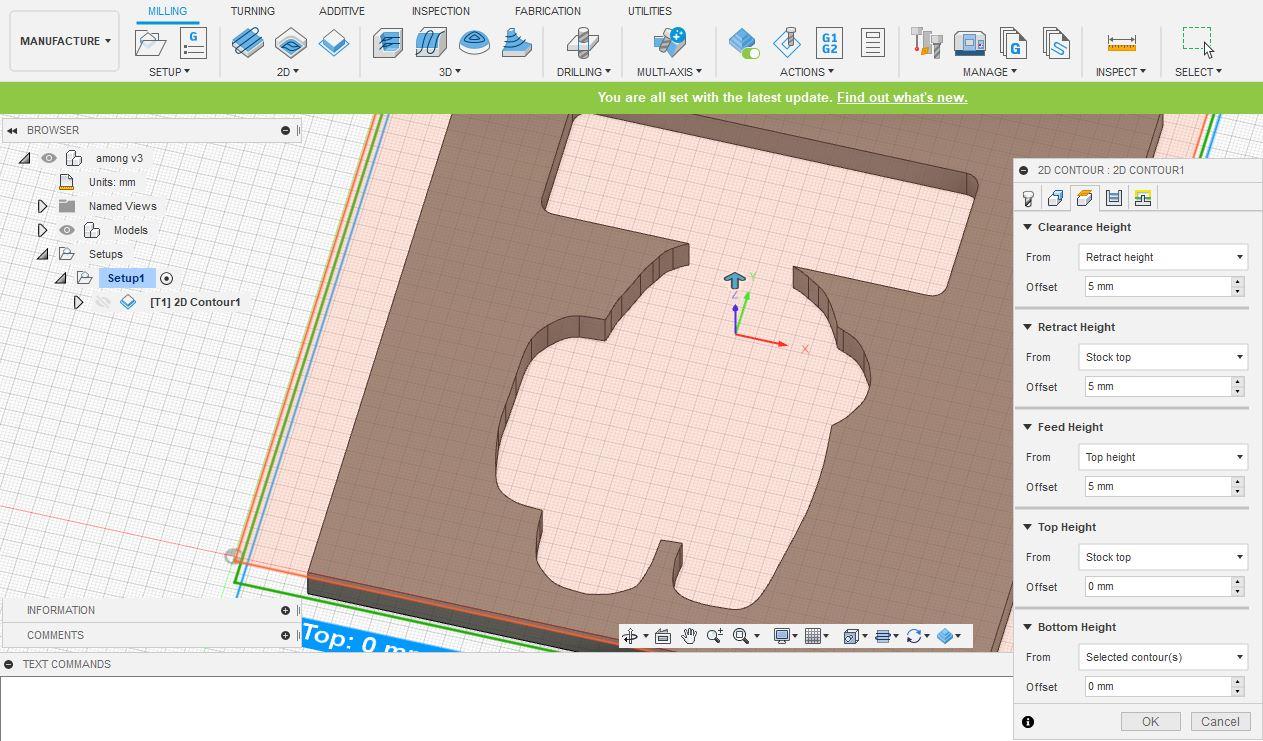Open the Geometry tab in 2D Contour dialog
Viewport: 1263px width, 741px height.
[x=1055, y=198]
